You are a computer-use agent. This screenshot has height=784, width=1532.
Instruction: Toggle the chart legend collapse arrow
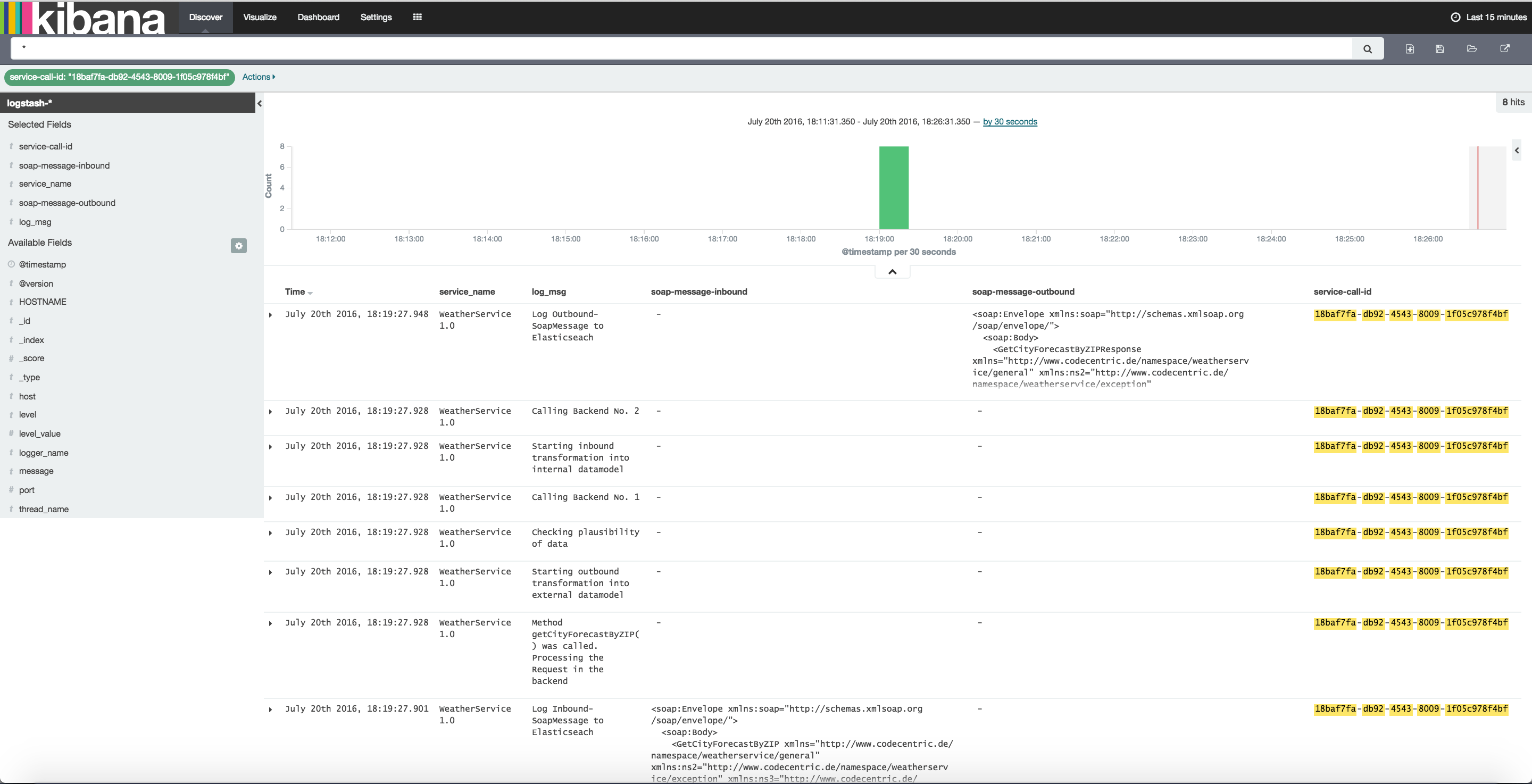pos(1517,151)
